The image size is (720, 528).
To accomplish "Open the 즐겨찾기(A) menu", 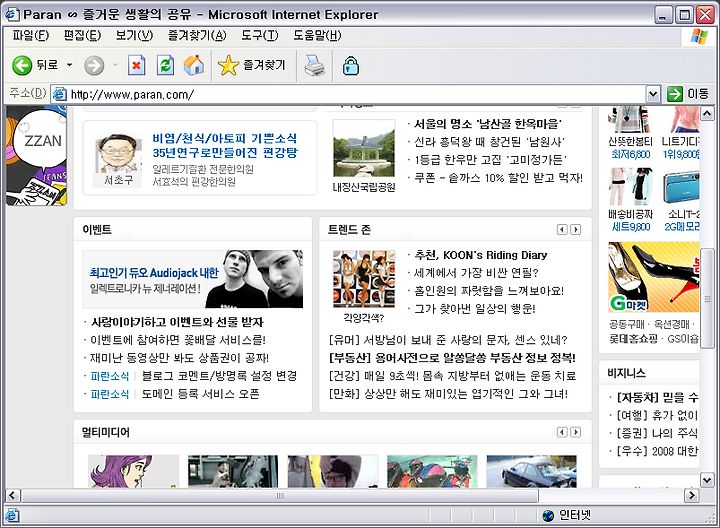I will click(x=197, y=35).
